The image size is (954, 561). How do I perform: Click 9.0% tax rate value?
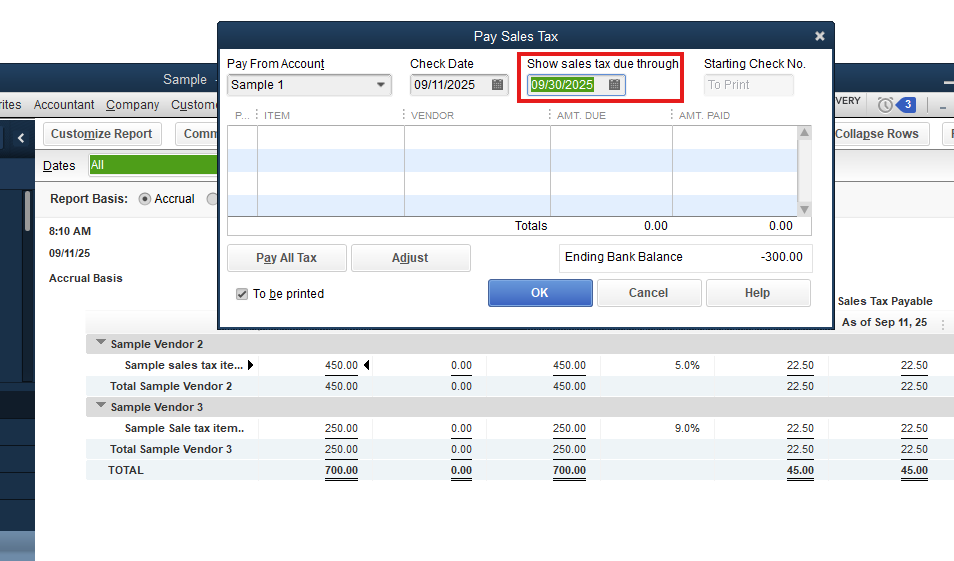[687, 428]
